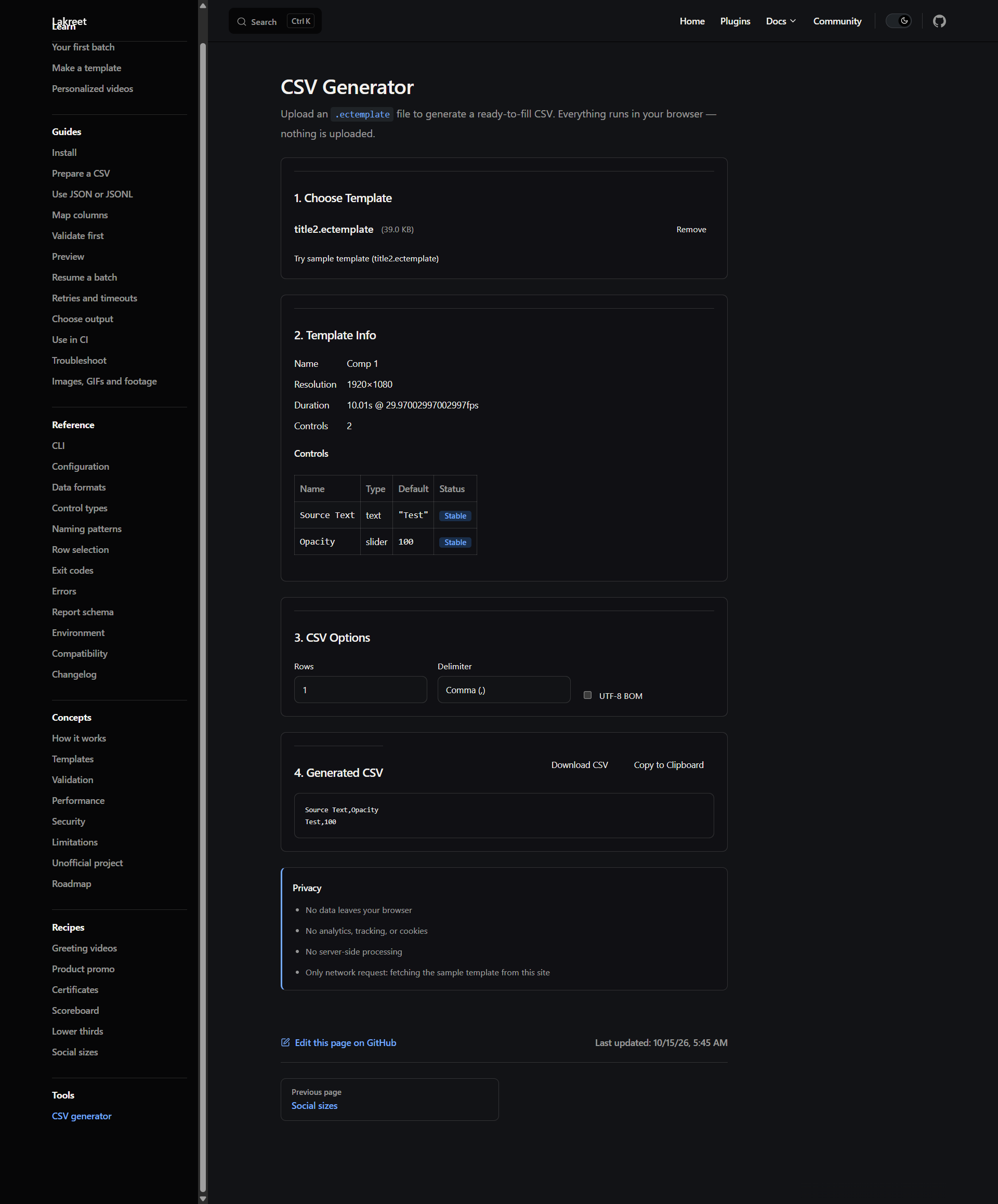This screenshot has width=998, height=1204.
Task: Open Prepare a CSV guide
Action: pyautogui.click(x=81, y=173)
